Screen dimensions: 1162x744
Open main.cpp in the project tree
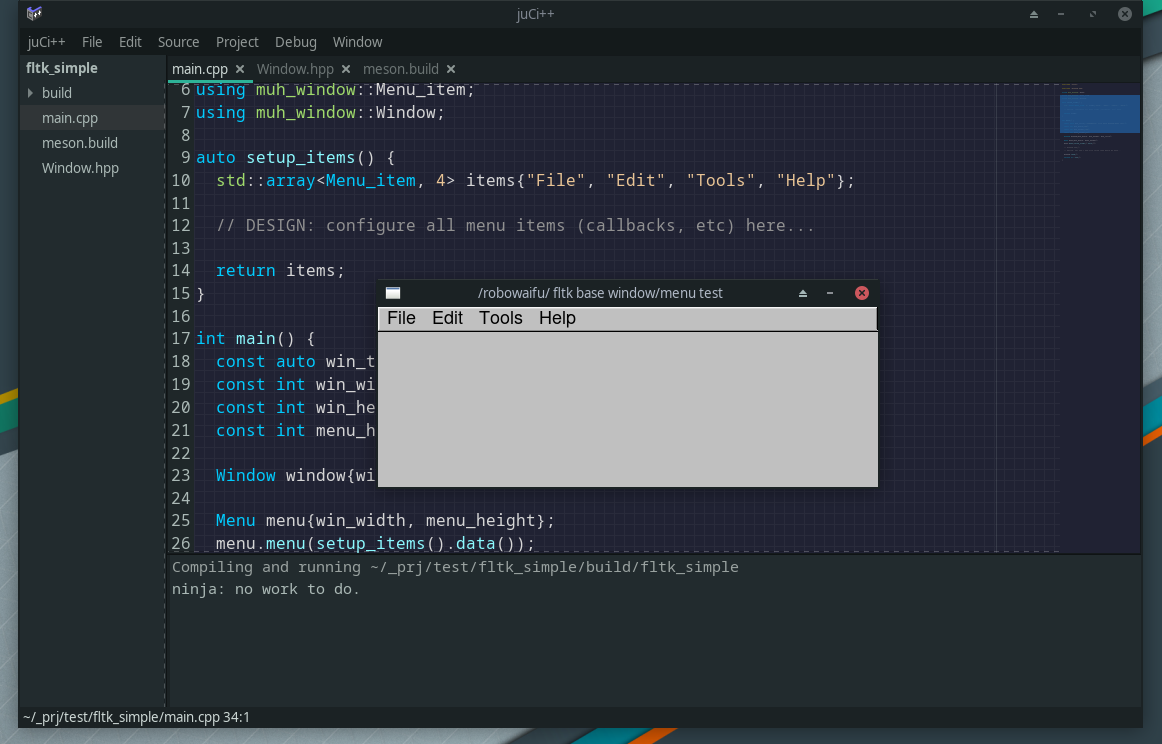(x=70, y=118)
